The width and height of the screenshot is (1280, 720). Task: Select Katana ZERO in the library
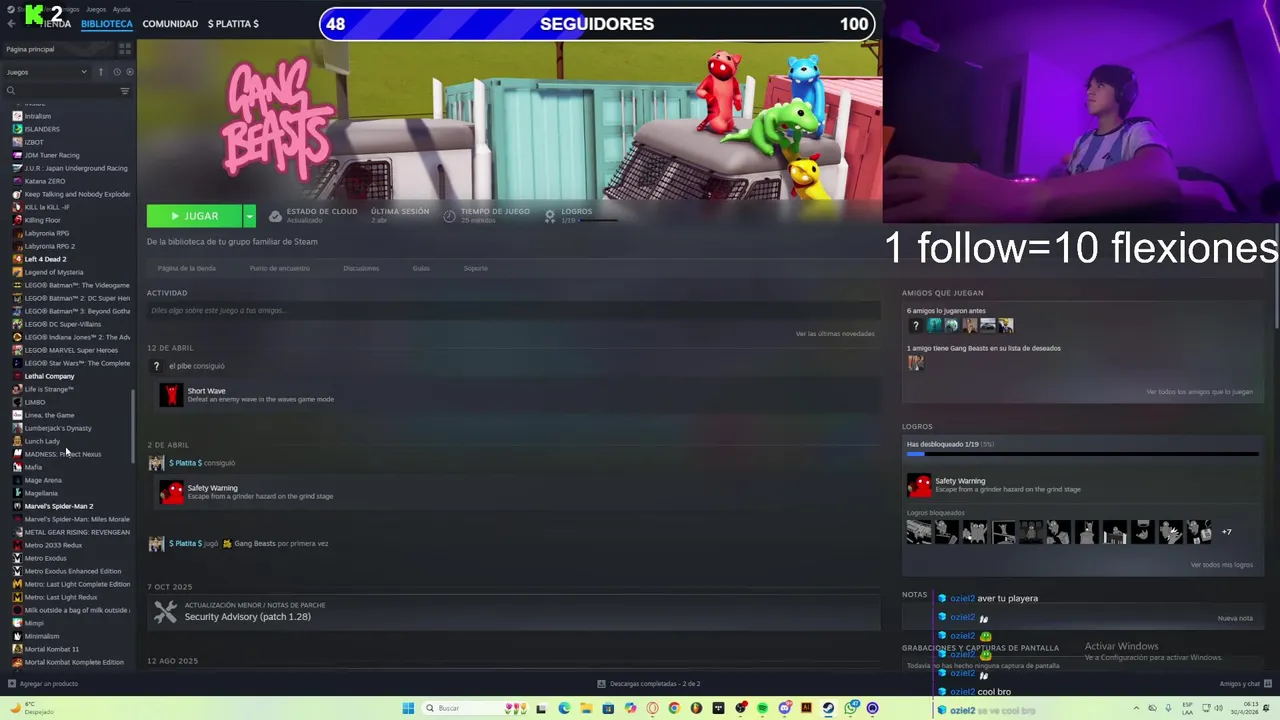pyautogui.click(x=44, y=181)
